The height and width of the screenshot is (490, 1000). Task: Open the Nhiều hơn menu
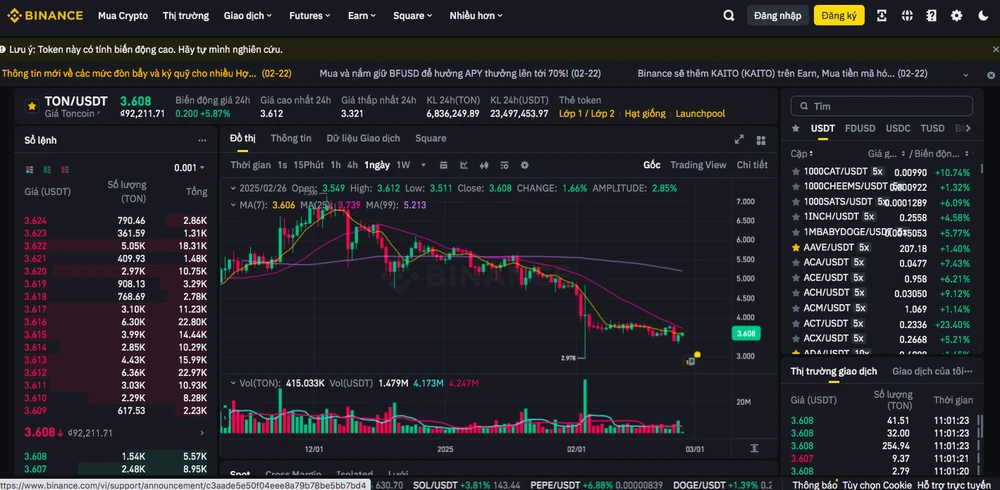click(476, 15)
